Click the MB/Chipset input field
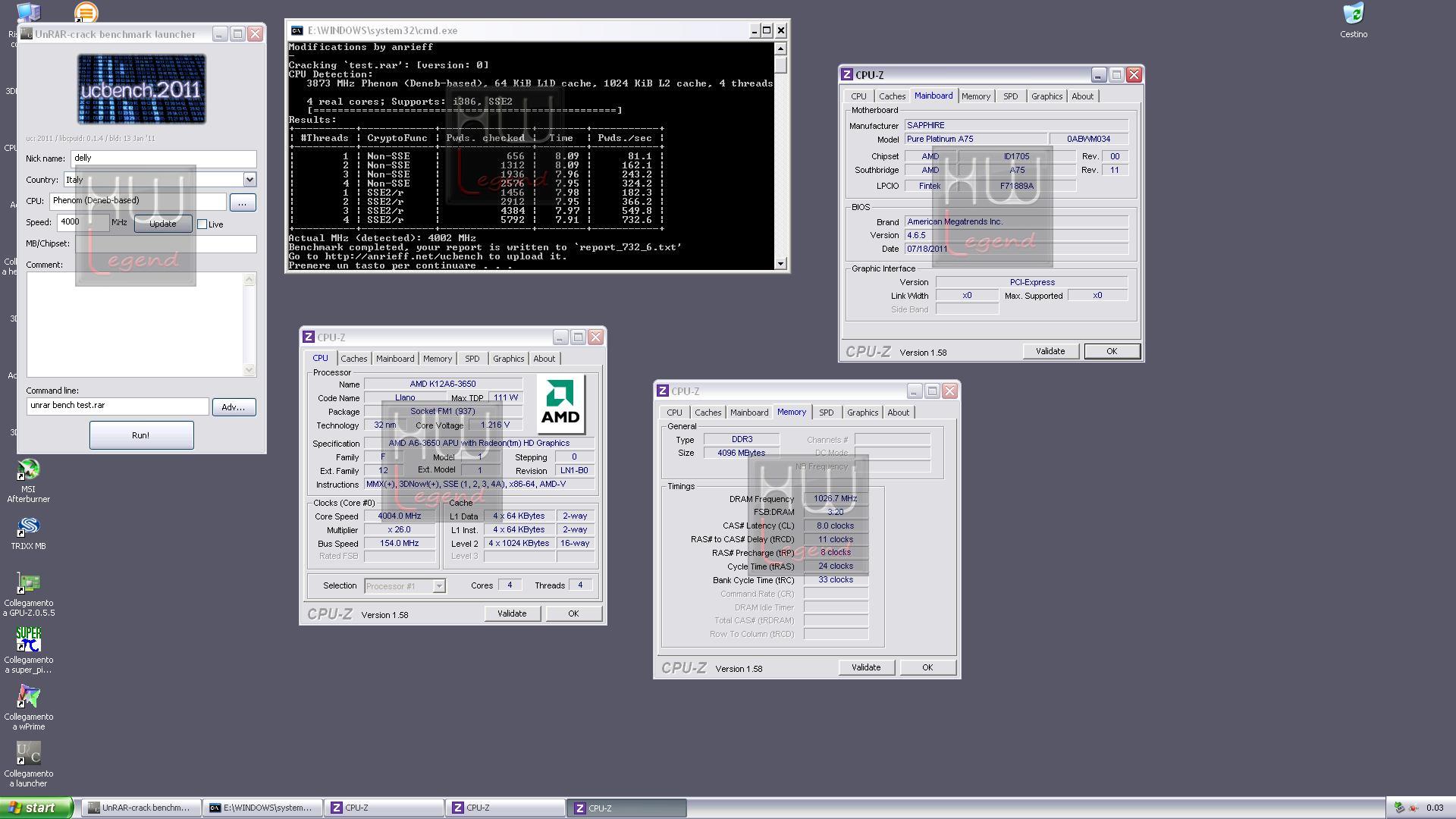Screen dimensions: 1456x819 click(165, 243)
